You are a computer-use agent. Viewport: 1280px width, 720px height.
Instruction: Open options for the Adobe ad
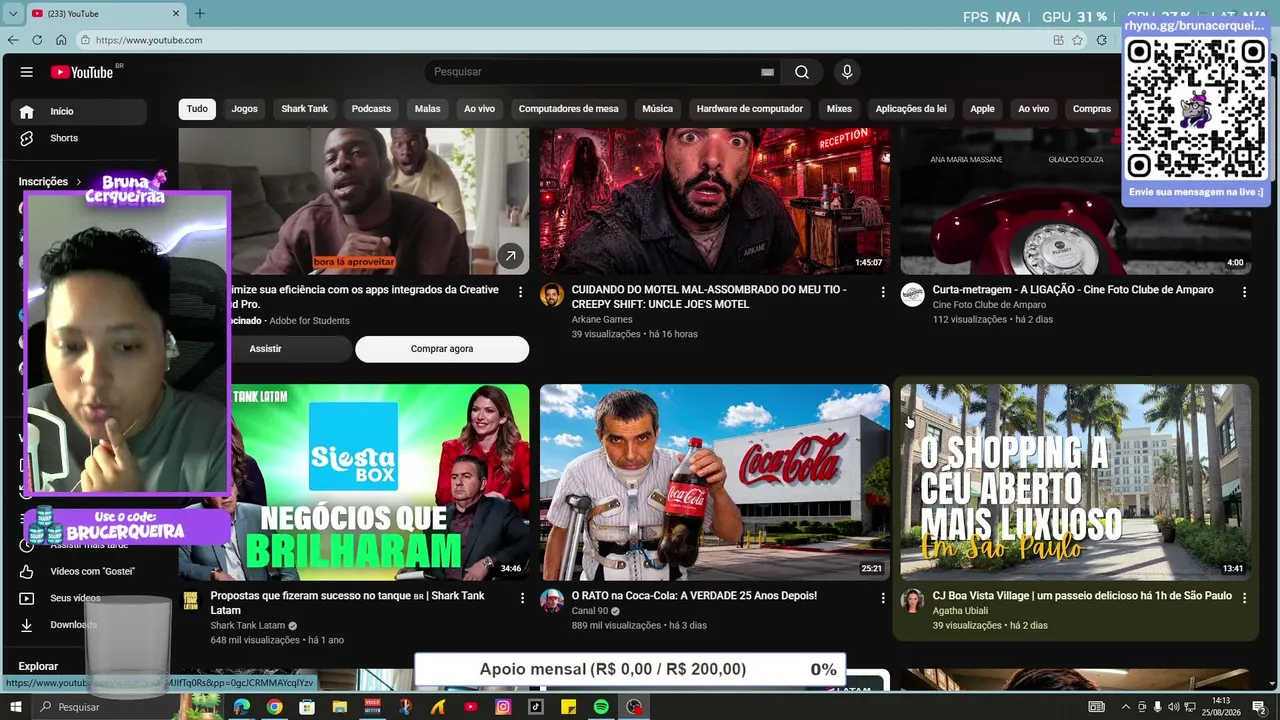pos(520,292)
